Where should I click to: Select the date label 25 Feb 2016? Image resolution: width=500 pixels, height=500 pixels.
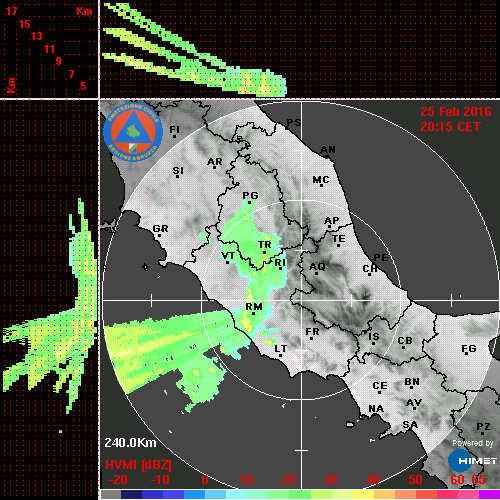coord(456,112)
